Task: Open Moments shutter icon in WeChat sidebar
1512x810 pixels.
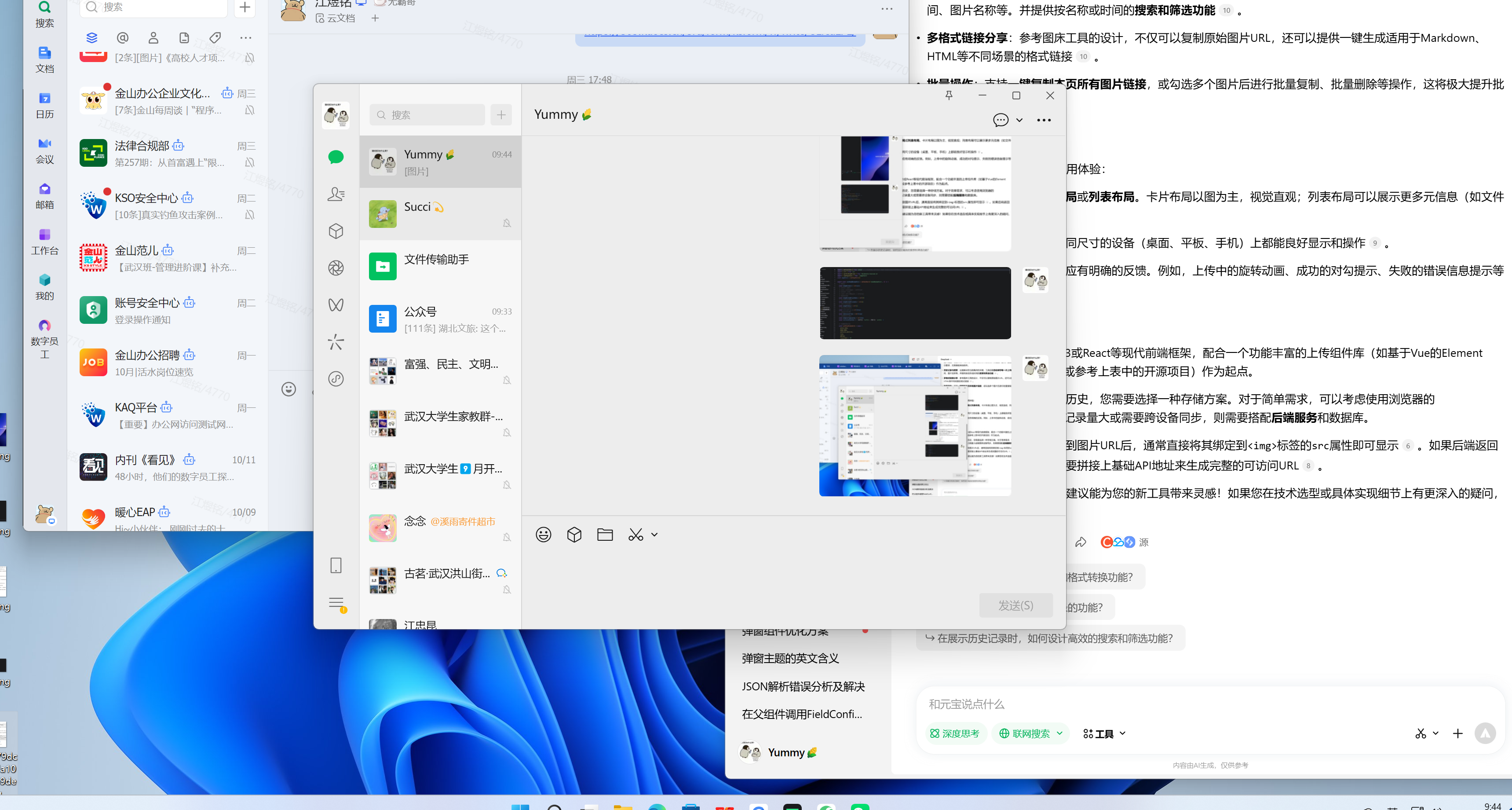Action: (x=336, y=268)
